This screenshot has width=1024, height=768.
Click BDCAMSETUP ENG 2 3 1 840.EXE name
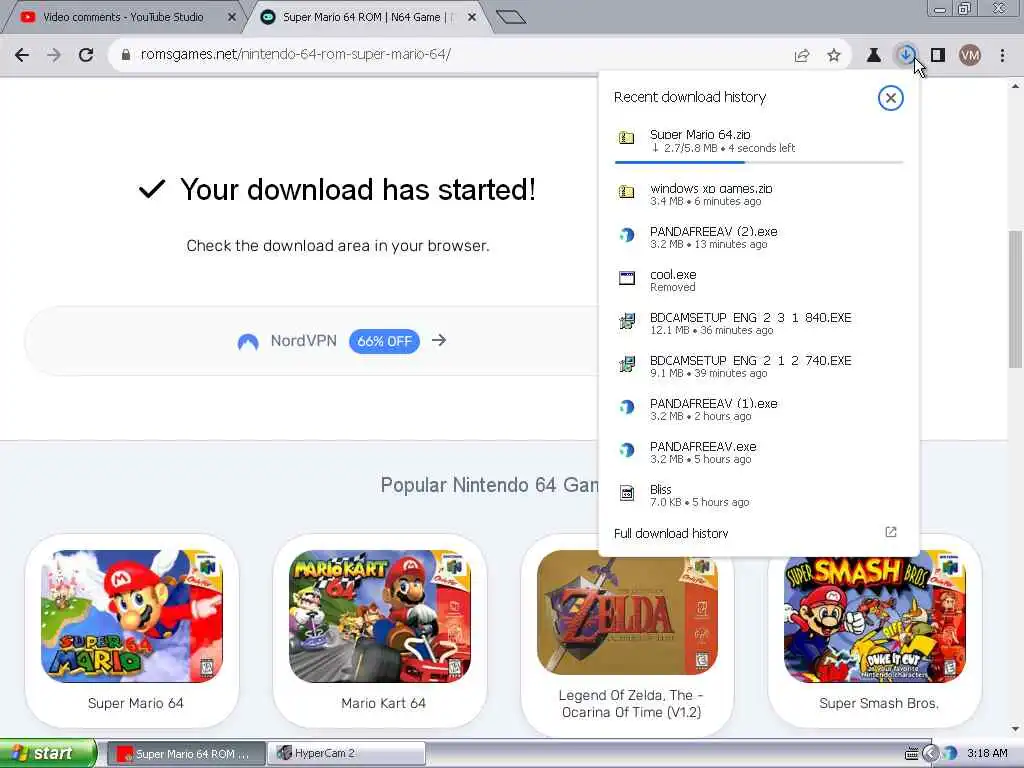coord(750,317)
